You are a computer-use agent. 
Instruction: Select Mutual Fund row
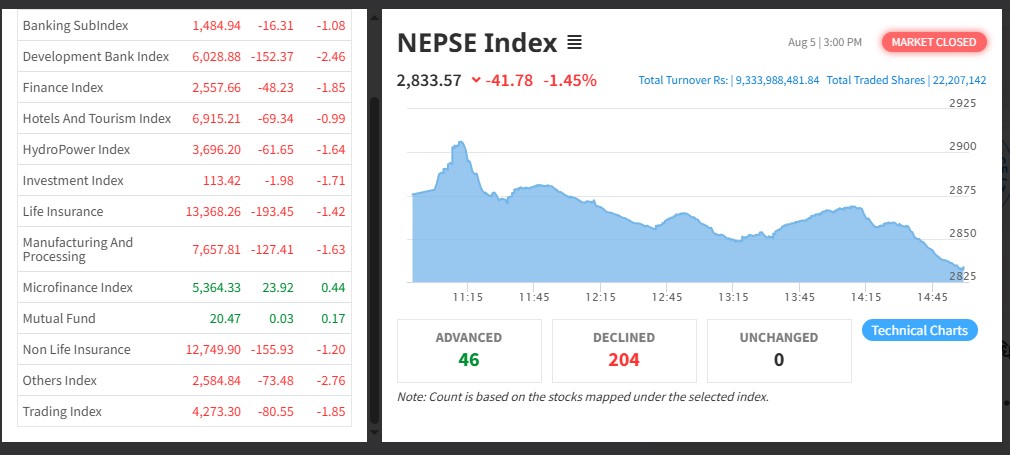(59, 318)
